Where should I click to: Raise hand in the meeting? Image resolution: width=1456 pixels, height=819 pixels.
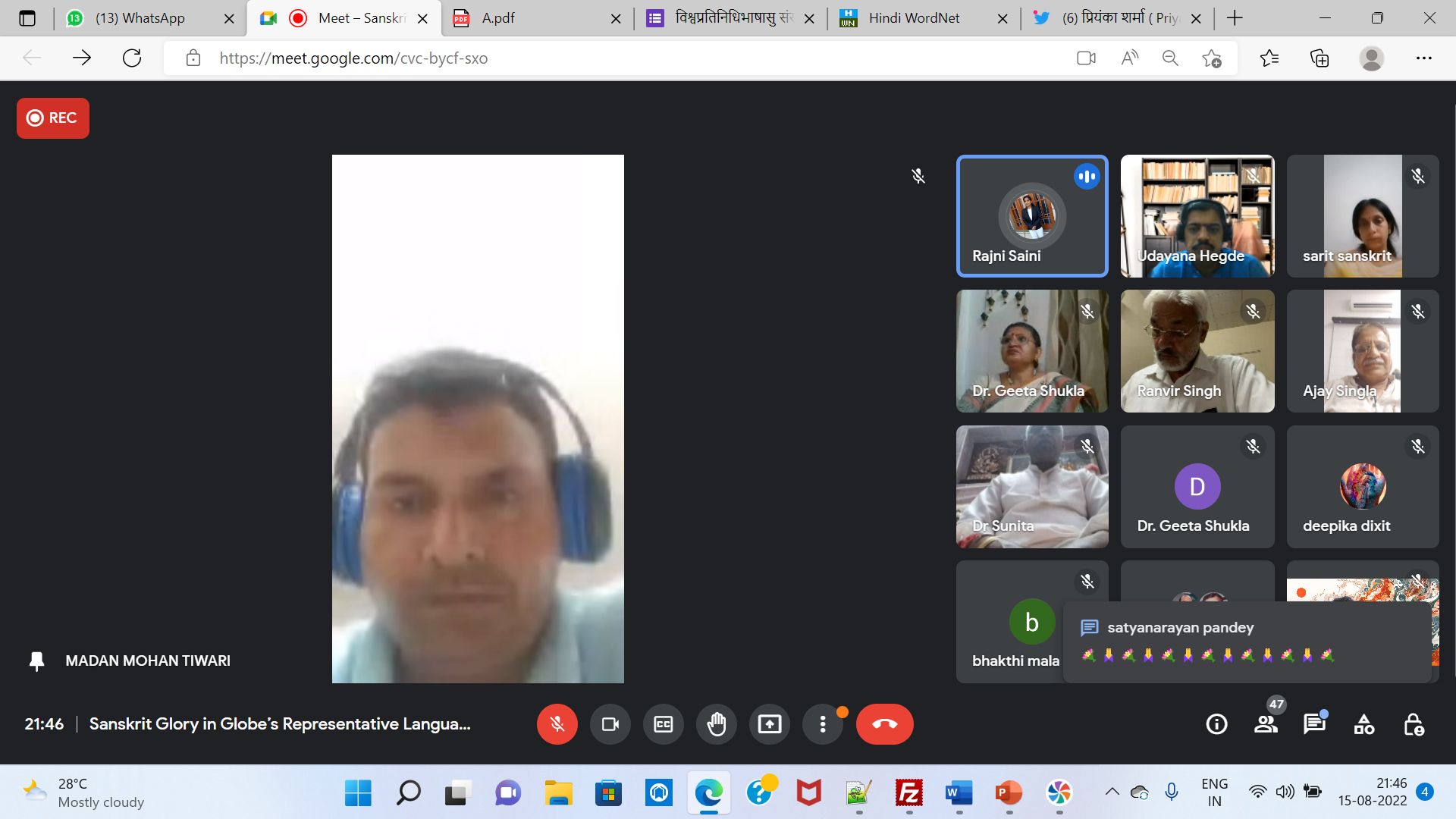[716, 724]
